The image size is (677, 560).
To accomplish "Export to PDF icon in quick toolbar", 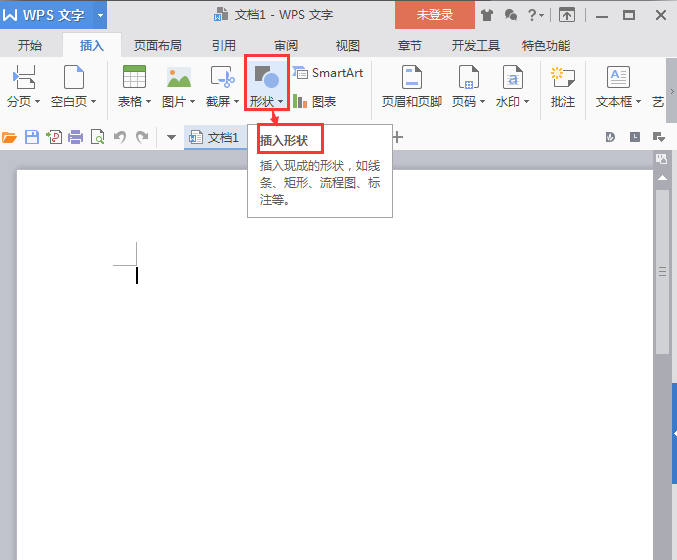I will pyautogui.click(x=54, y=138).
